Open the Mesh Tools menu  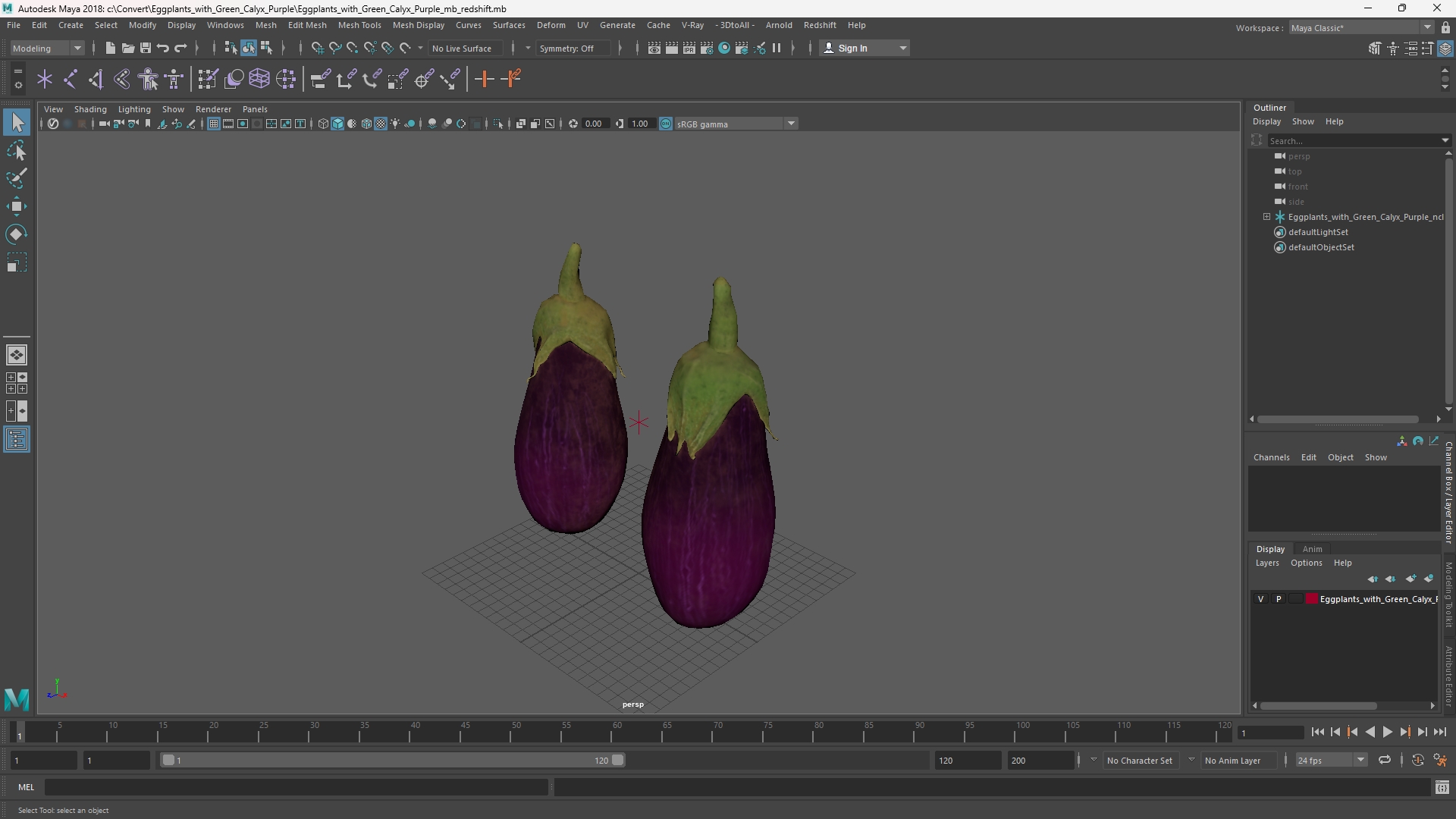point(359,25)
